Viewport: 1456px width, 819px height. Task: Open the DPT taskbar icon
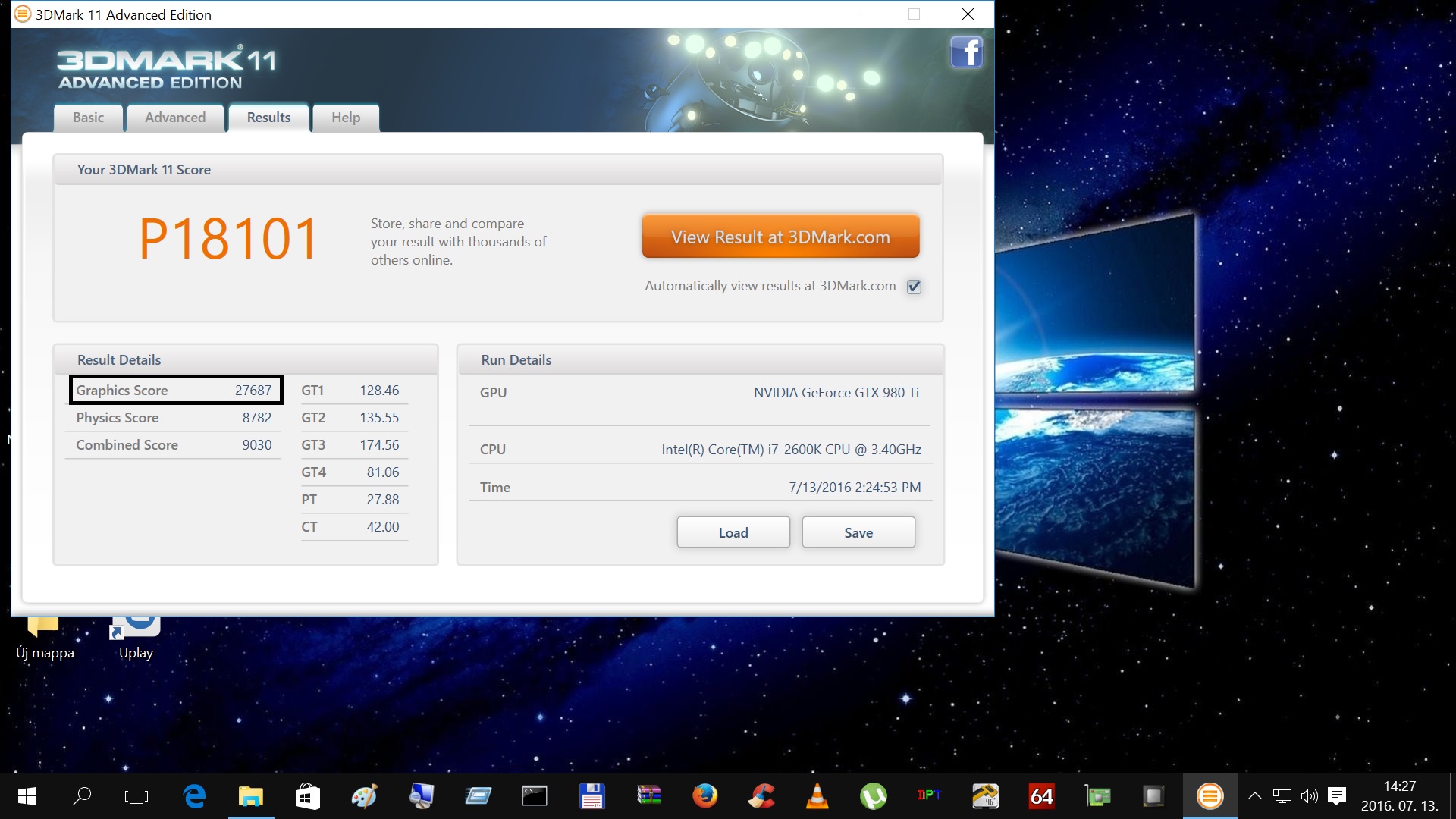(x=929, y=796)
